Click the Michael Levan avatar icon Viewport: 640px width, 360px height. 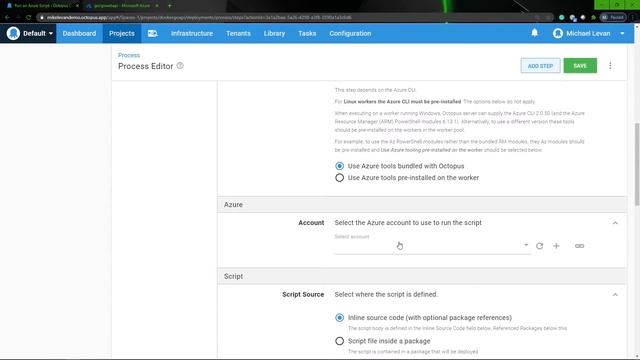[x=558, y=33]
